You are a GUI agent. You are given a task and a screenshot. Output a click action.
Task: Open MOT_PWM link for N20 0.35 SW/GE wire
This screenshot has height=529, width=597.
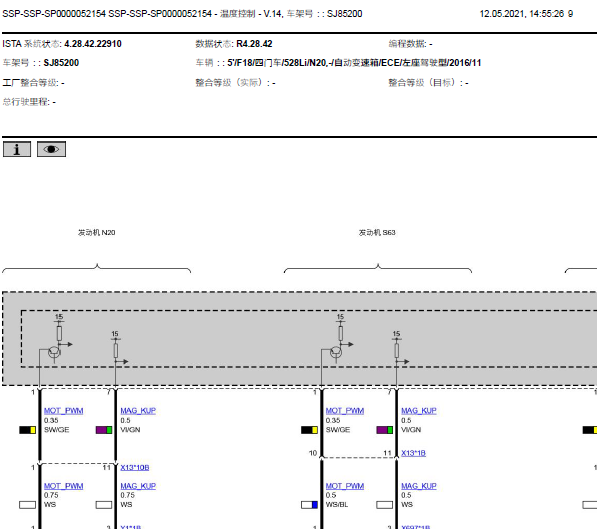click(x=64, y=411)
